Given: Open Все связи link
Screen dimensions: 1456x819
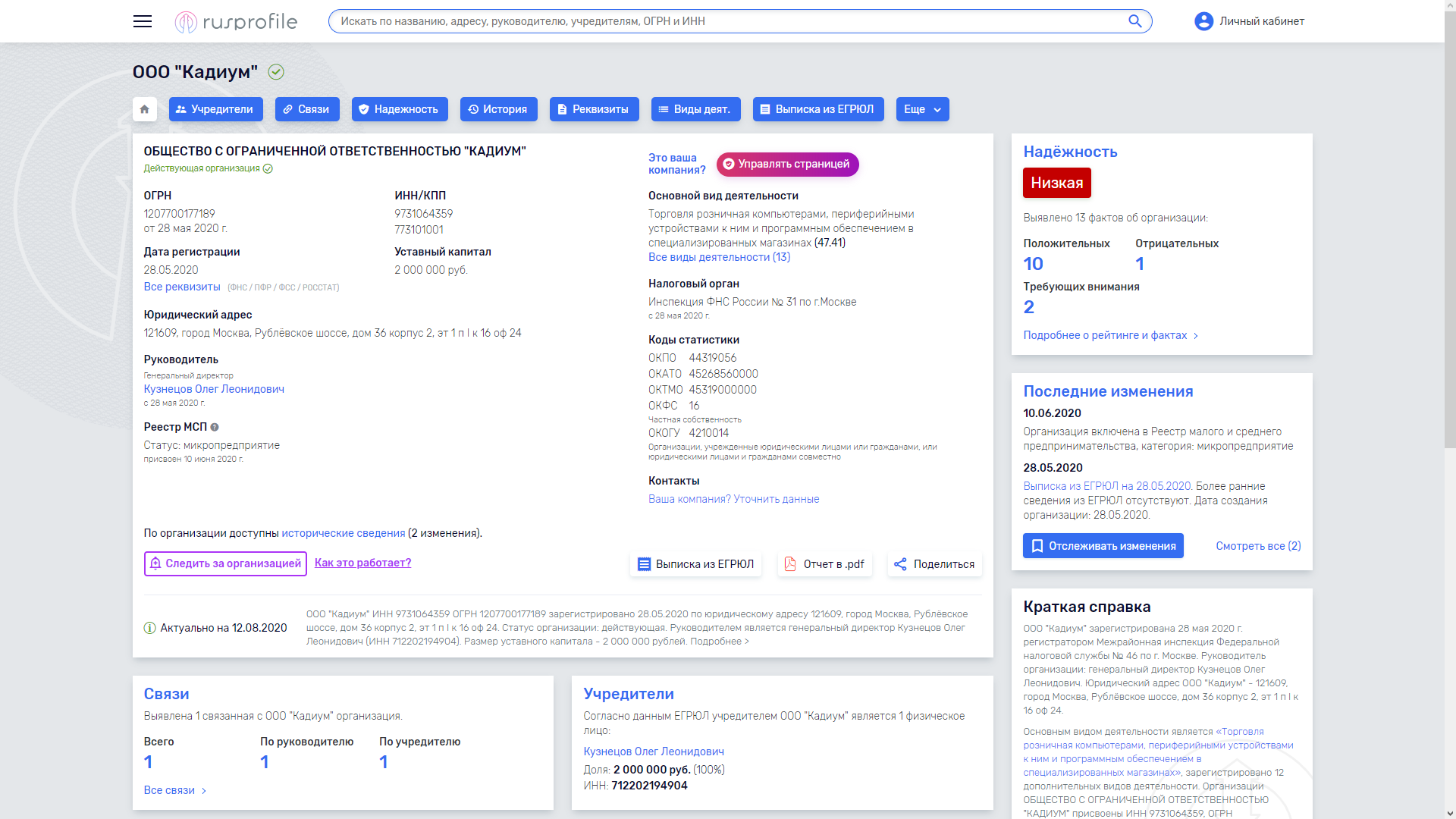Looking at the screenshot, I should tap(175, 790).
